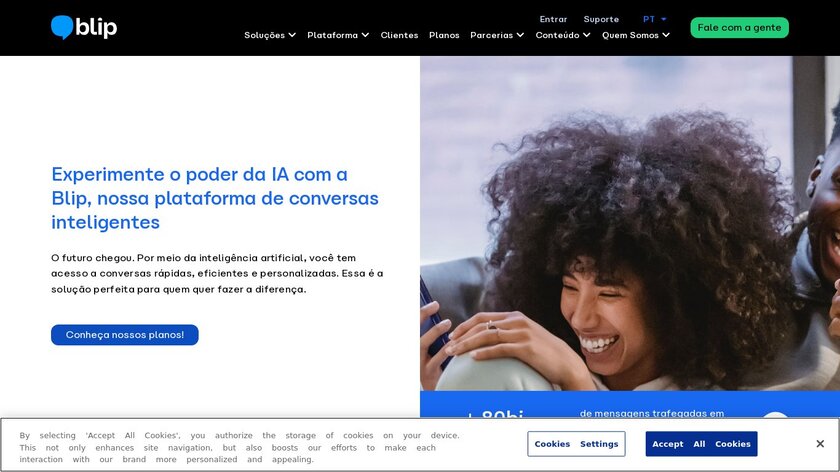Open the Conteúdo dropdown
Screen dimensions: 840x472
tap(562, 35)
